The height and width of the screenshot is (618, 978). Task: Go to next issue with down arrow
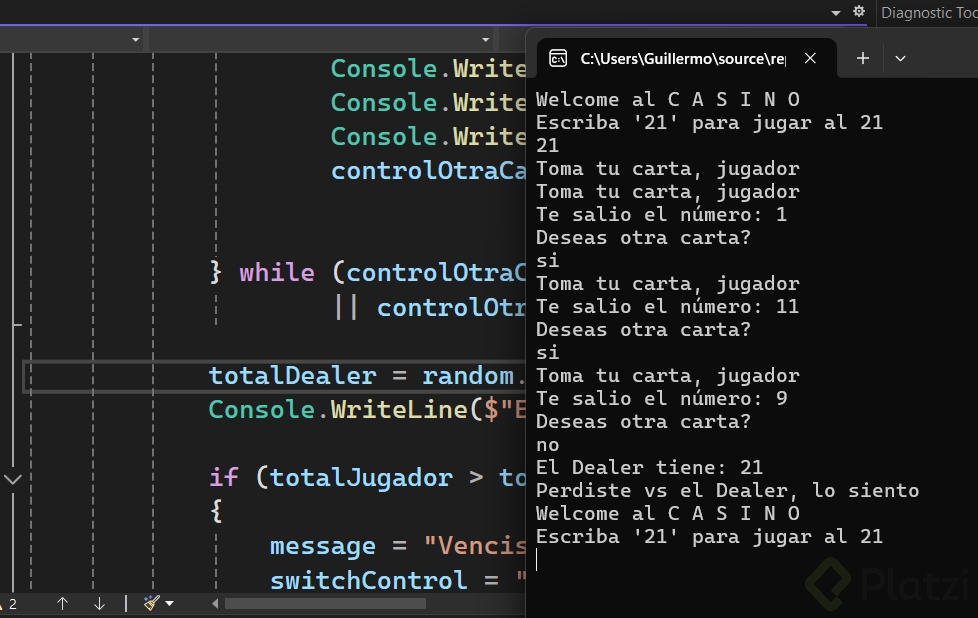click(99, 603)
